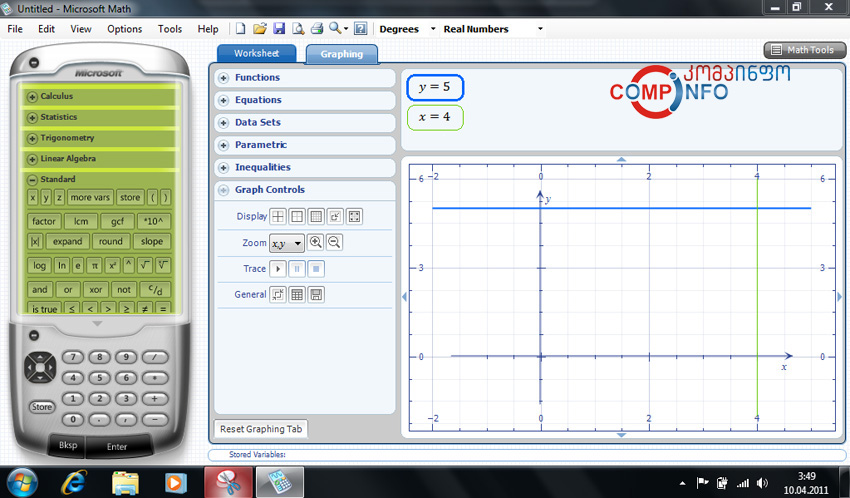Zoom in on the graph
The width and height of the screenshot is (850, 498).
[x=315, y=242]
